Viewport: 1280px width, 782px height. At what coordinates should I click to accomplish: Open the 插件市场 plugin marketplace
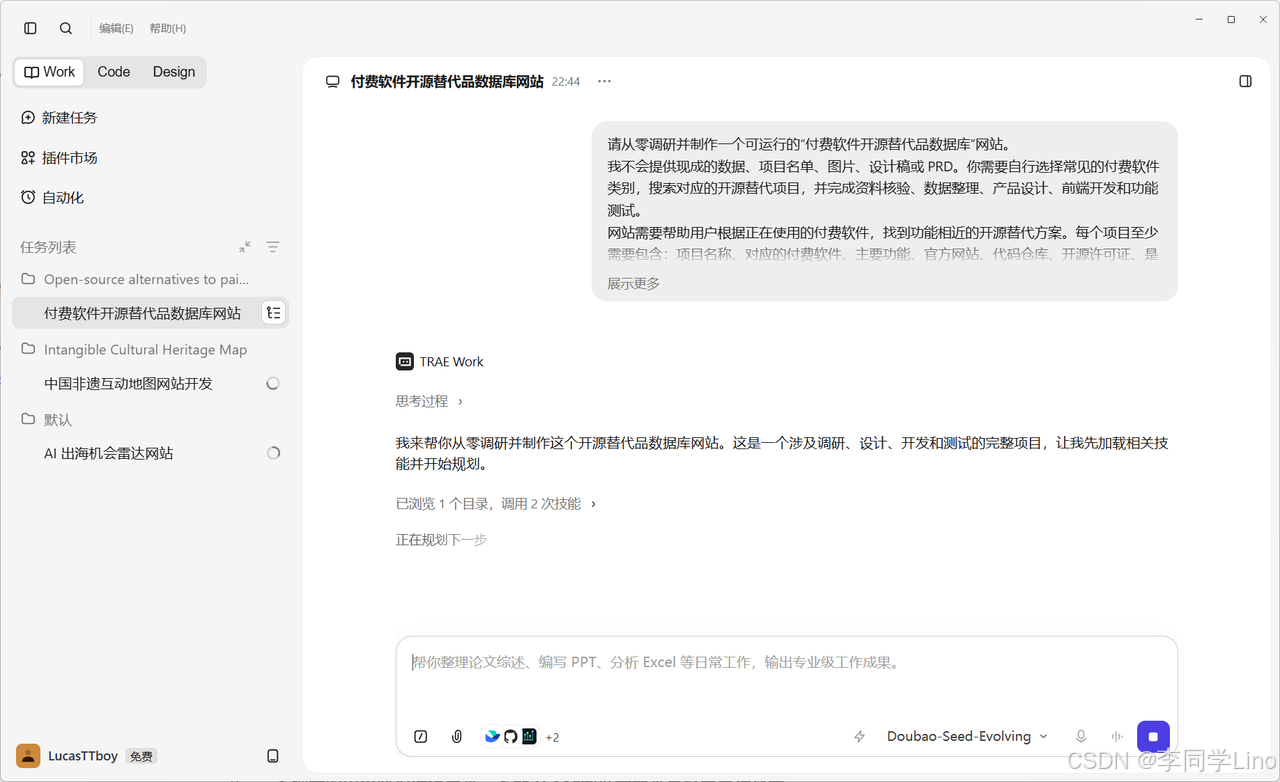(x=59, y=158)
